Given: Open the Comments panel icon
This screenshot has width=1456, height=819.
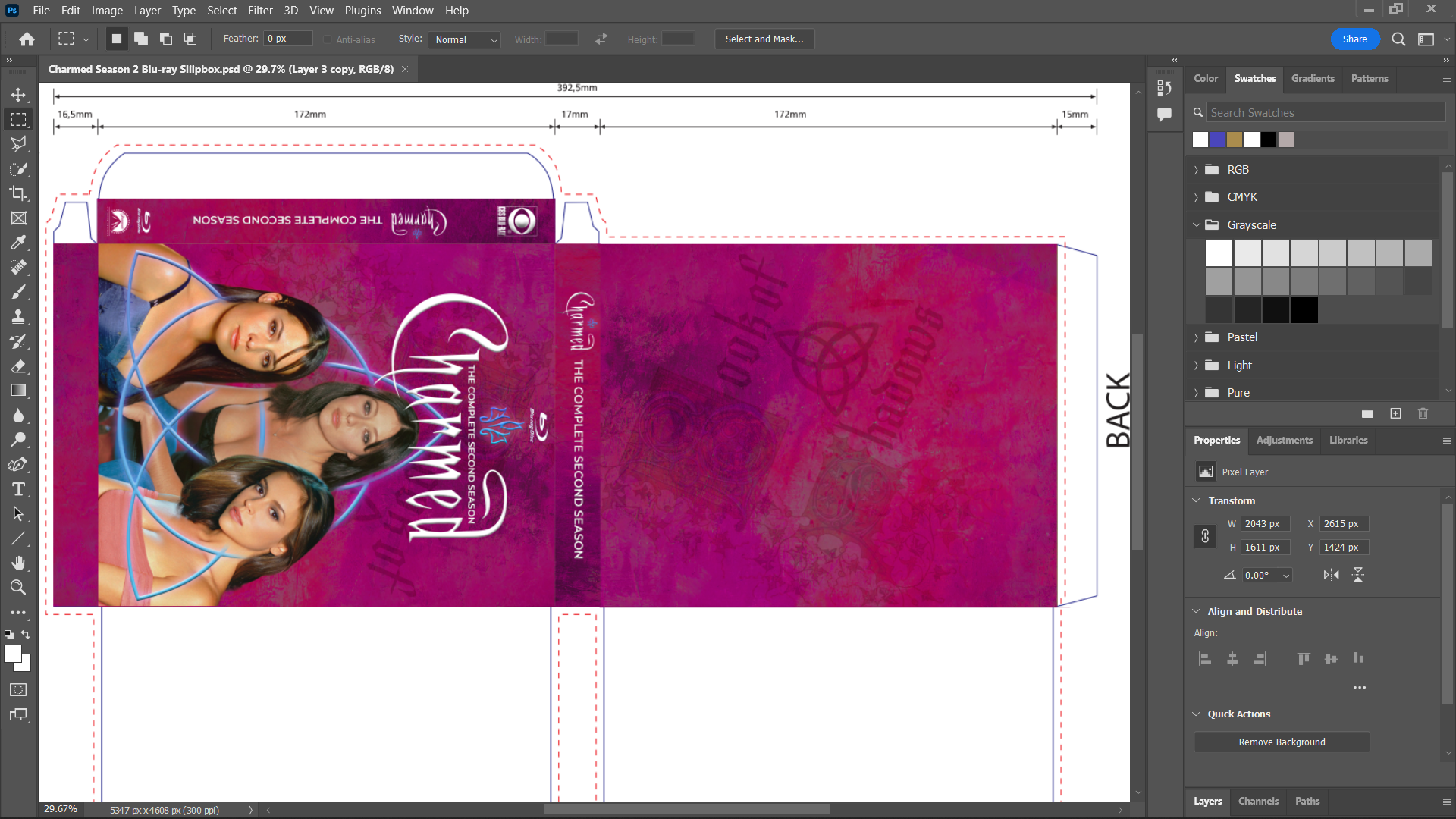Looking at the screenshot, I should point(1164,115).
